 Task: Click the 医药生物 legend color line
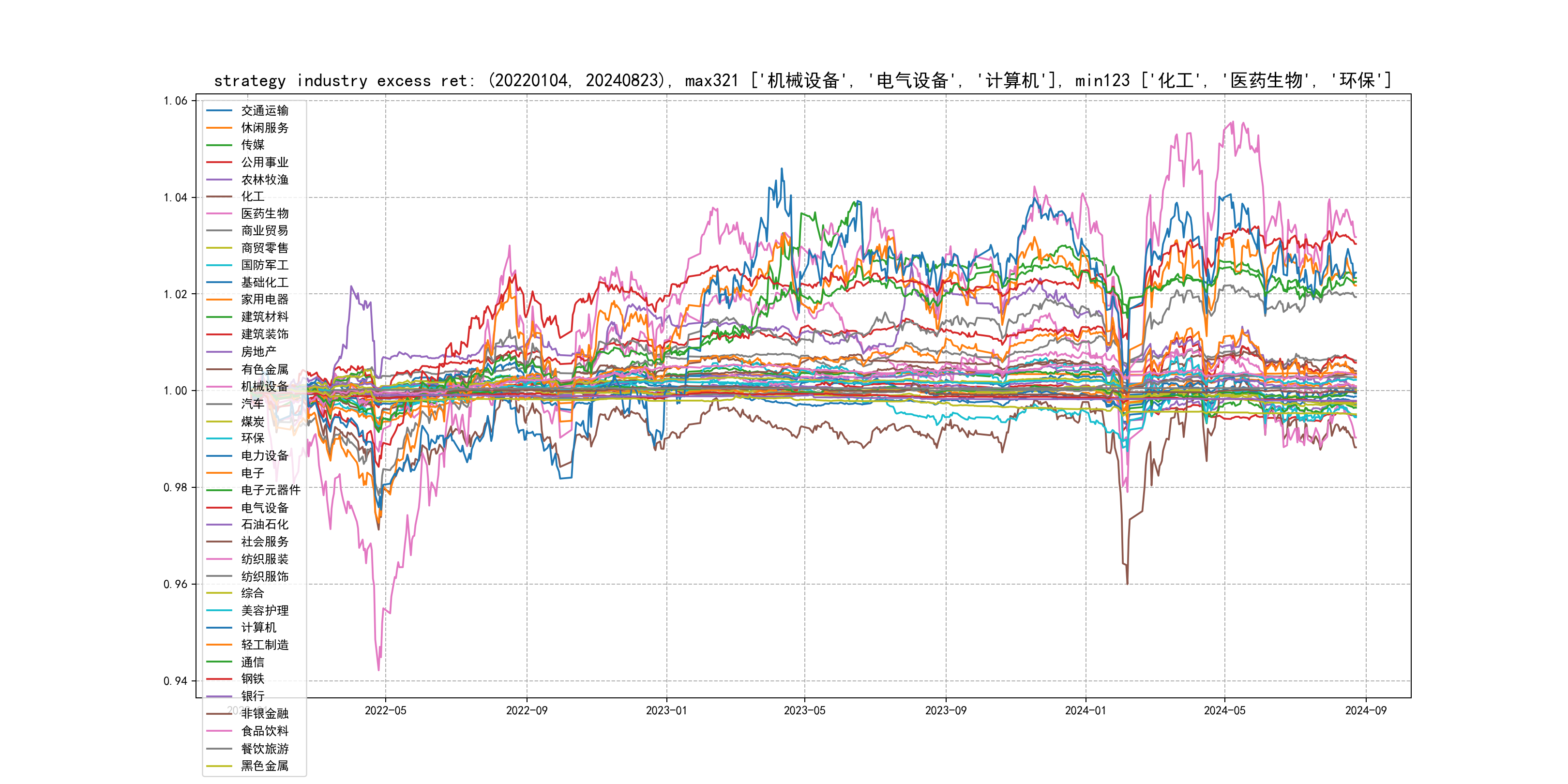point(219,213)
